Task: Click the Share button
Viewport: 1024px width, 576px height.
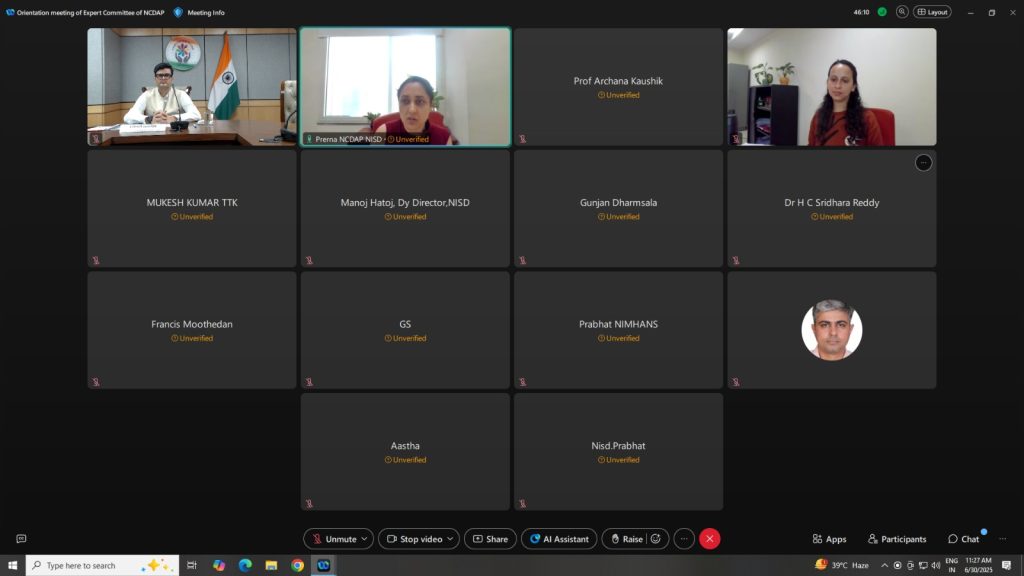Action: click(490, 539)
